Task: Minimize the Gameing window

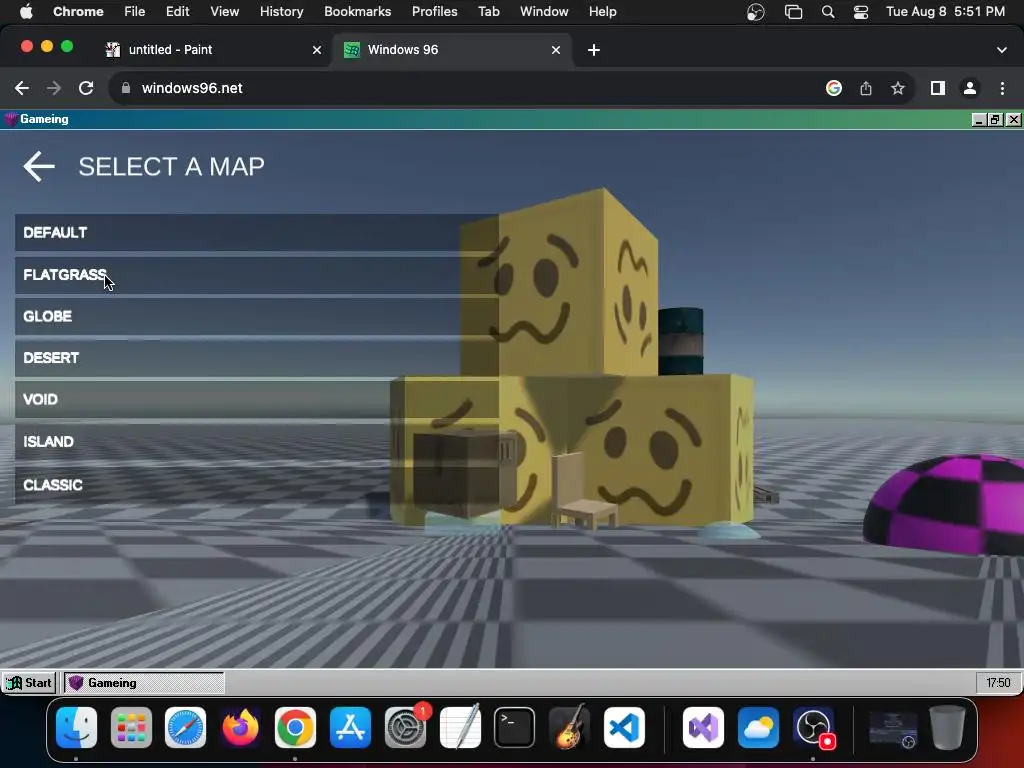Action: 978,120
